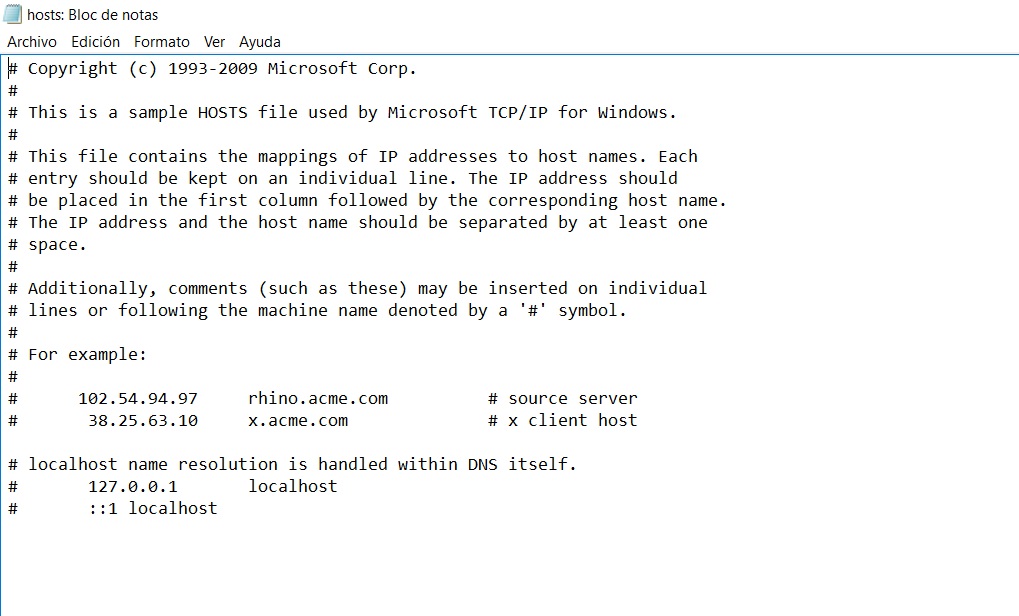Click the empty area below last line
Screen dimensions: 1019x616
510,565
